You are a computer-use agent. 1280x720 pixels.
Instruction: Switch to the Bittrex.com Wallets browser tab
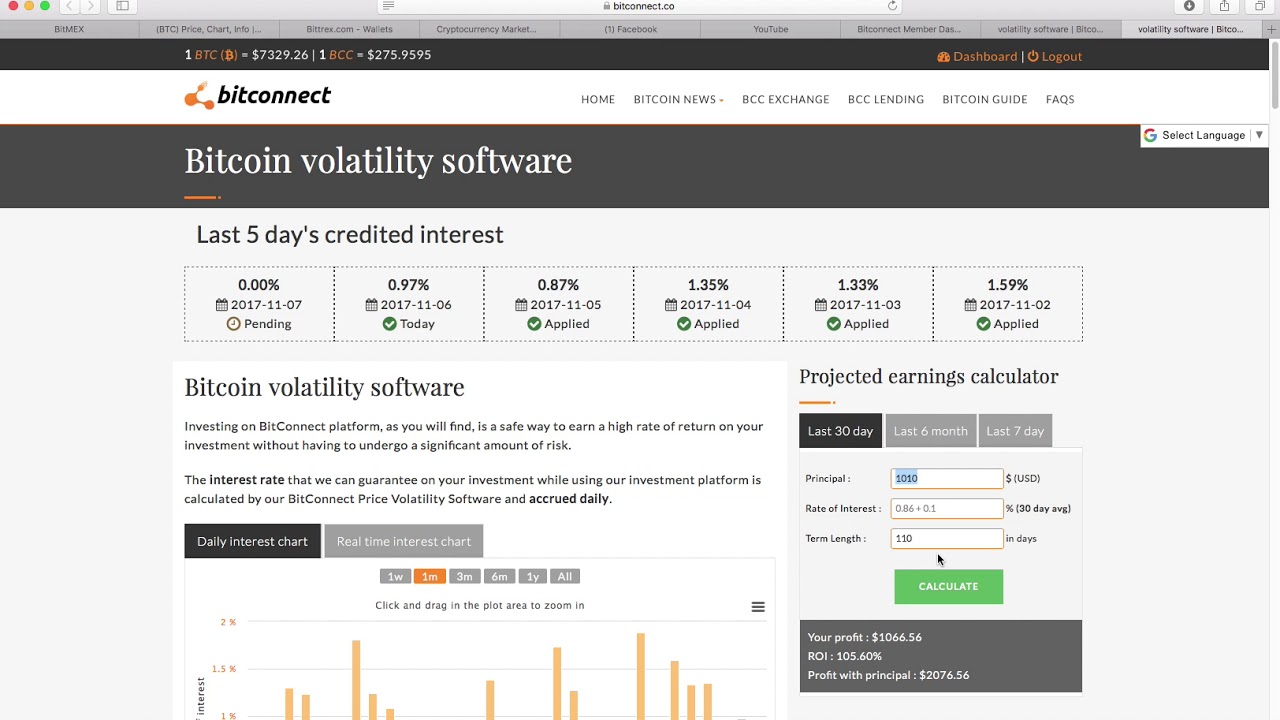click(x=349, y=29)
